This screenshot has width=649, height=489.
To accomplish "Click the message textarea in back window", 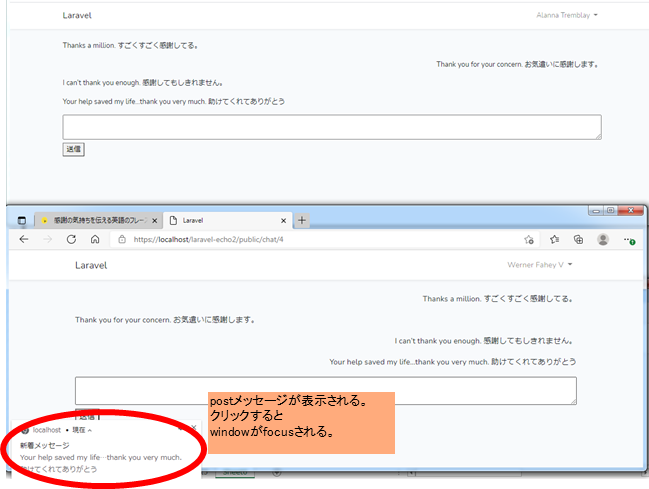I will (332, 127).
